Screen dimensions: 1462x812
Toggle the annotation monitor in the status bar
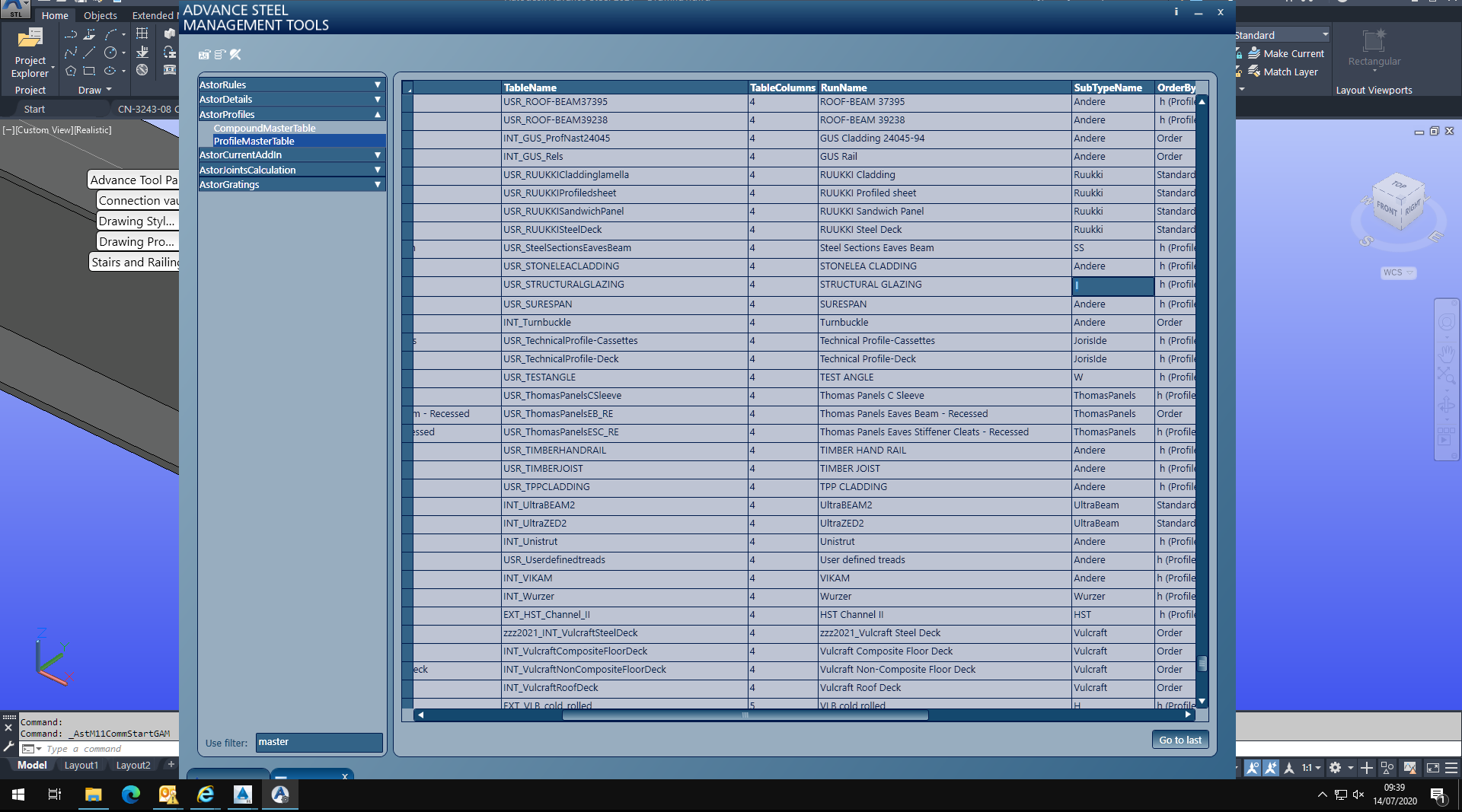1411,769
